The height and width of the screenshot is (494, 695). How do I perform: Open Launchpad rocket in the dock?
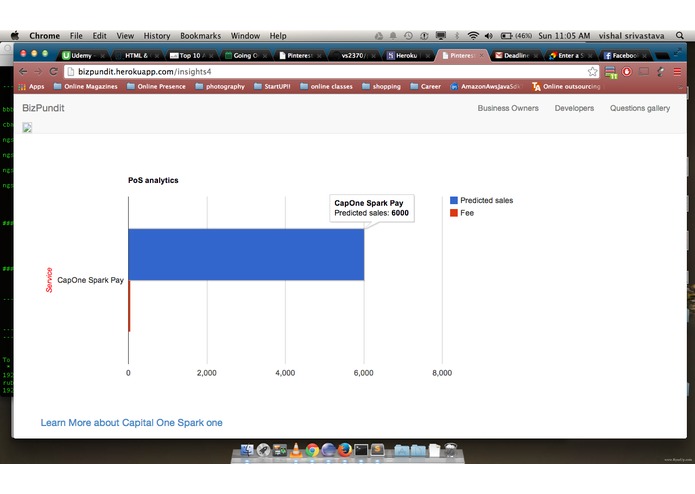click(x=263, y=450)
